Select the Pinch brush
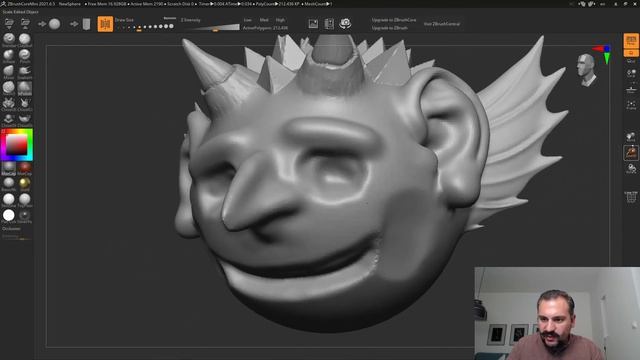Viewport: 640px width, 360px height. 24,55
